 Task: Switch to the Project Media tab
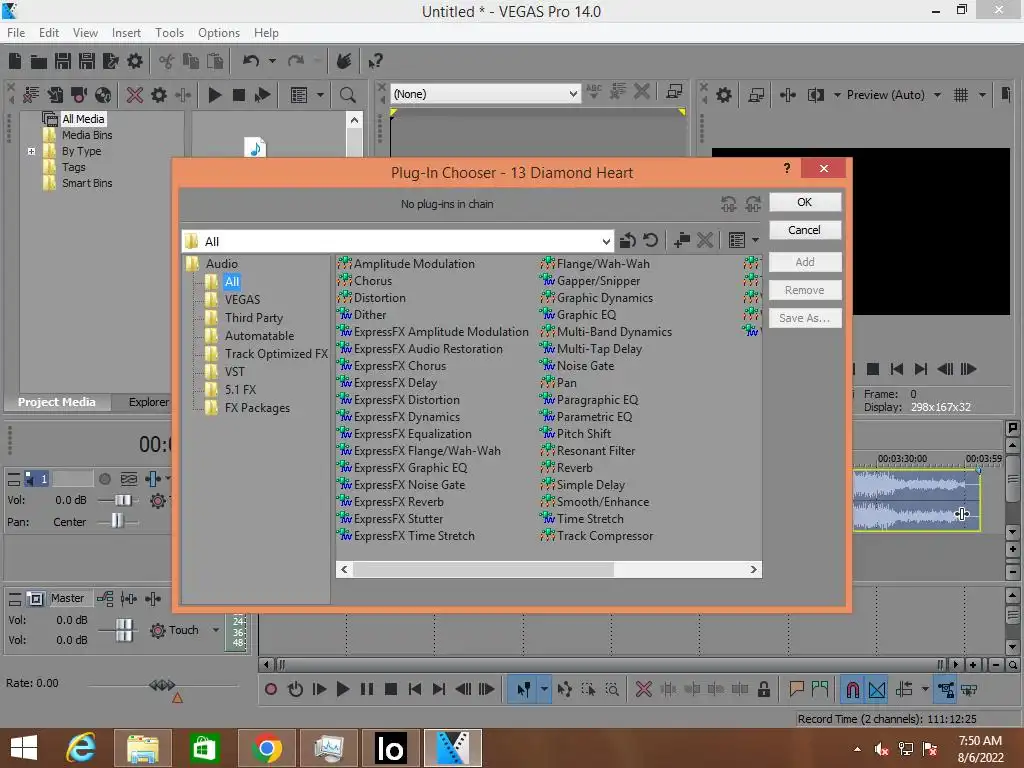tap(57, 402)
